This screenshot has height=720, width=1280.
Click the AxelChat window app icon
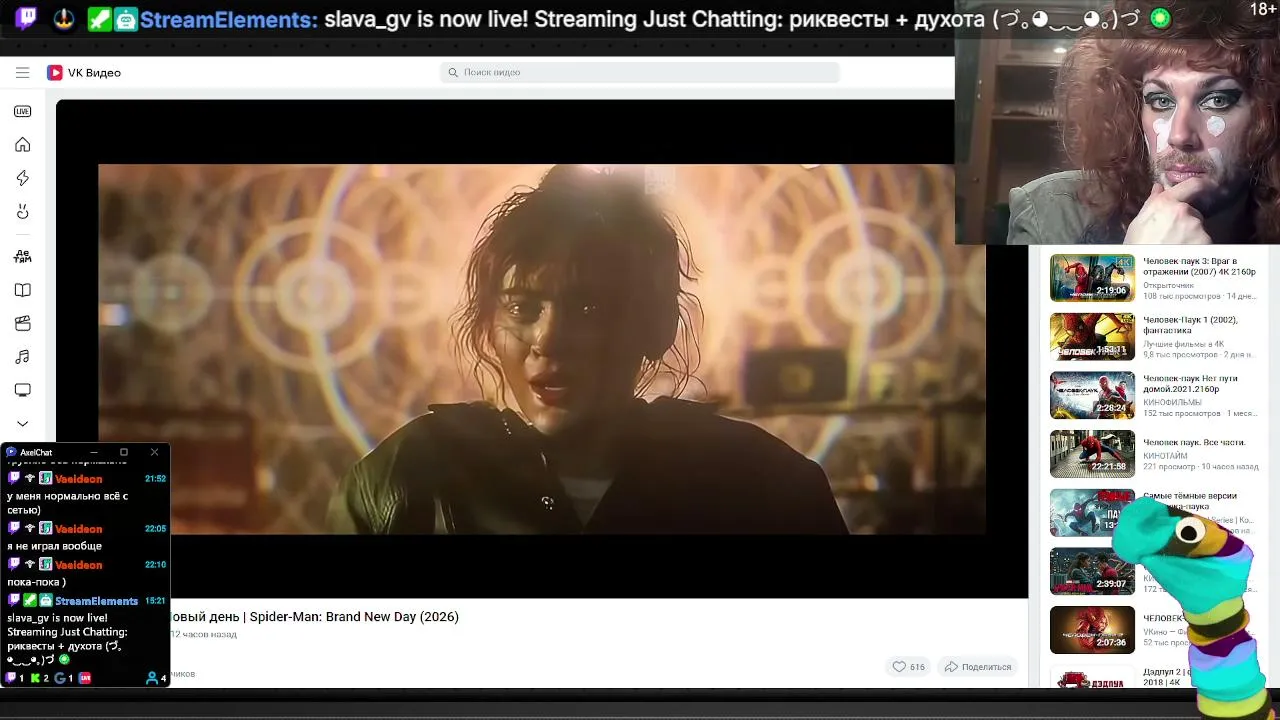[11, 452]
